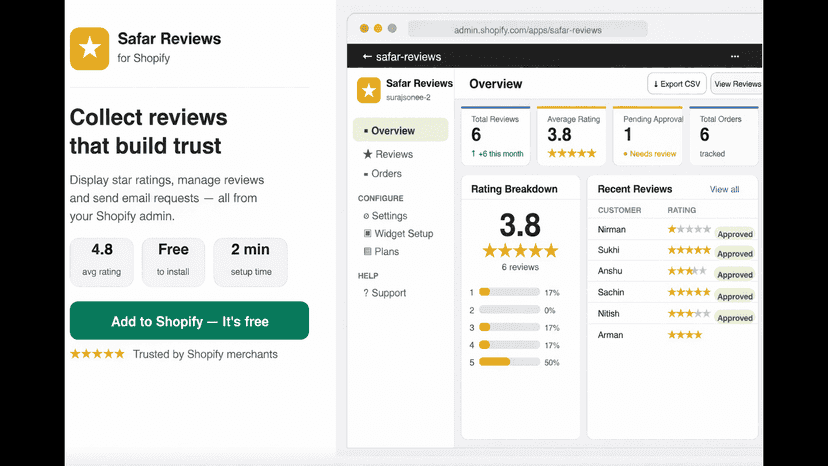Open the View all link
The width and height of the screenshot is (828, 466).
(724, 189)
